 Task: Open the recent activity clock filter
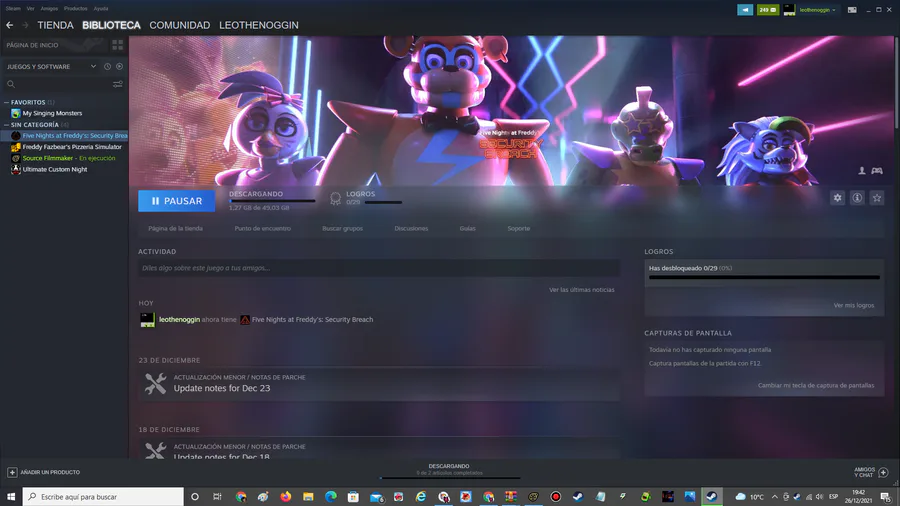(107, 67)
